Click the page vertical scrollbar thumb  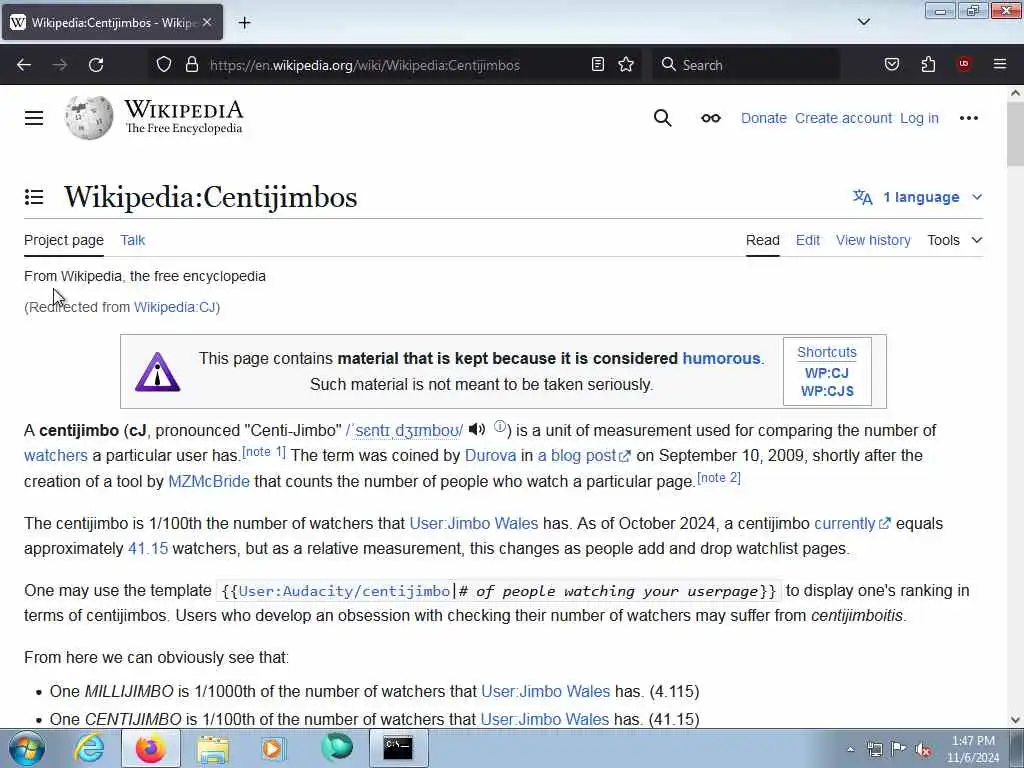click(1015, 134)
